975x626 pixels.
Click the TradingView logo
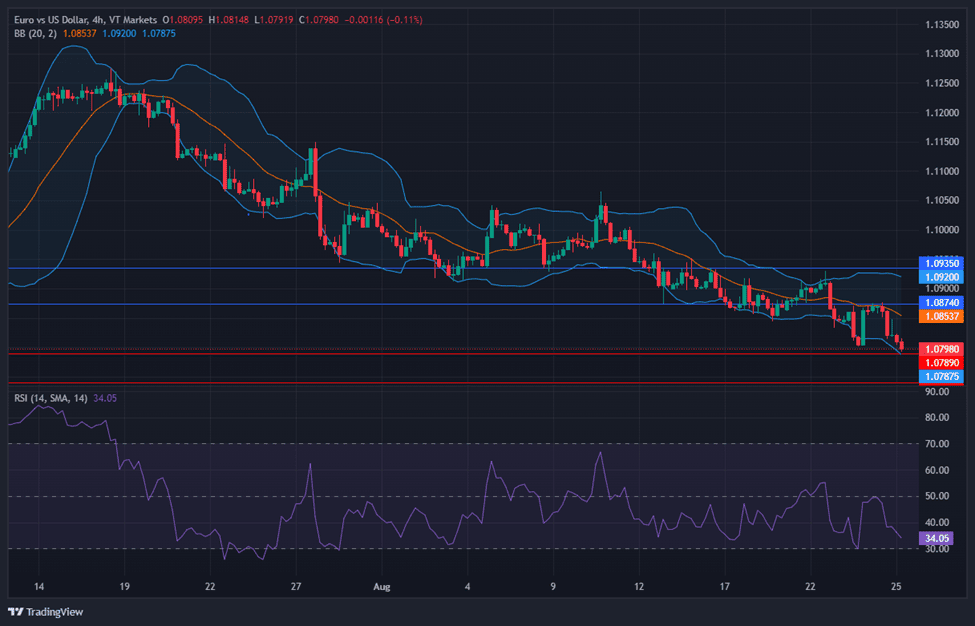47,612
